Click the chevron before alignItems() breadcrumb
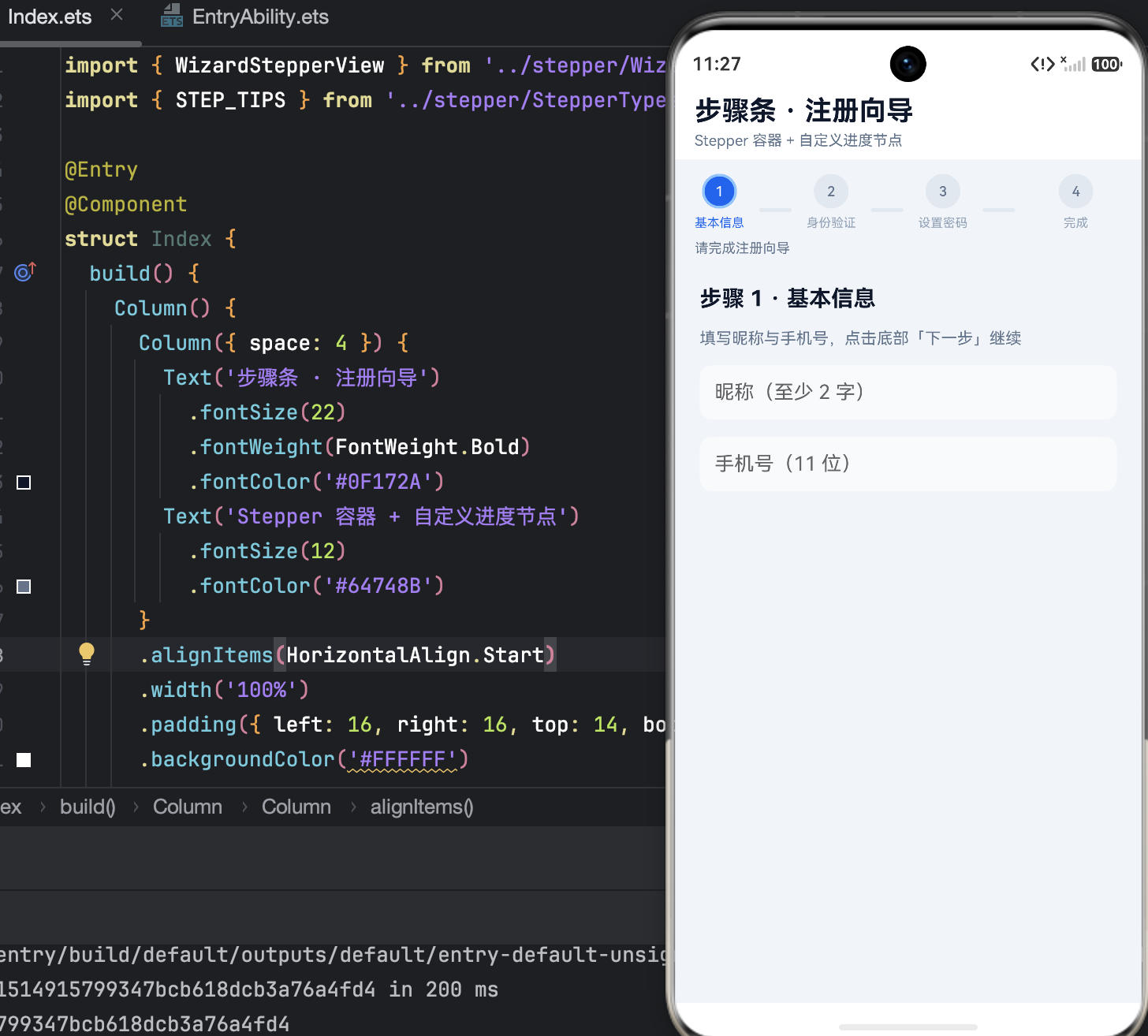Screen dimensions: 1148x1036 point(353,807)
